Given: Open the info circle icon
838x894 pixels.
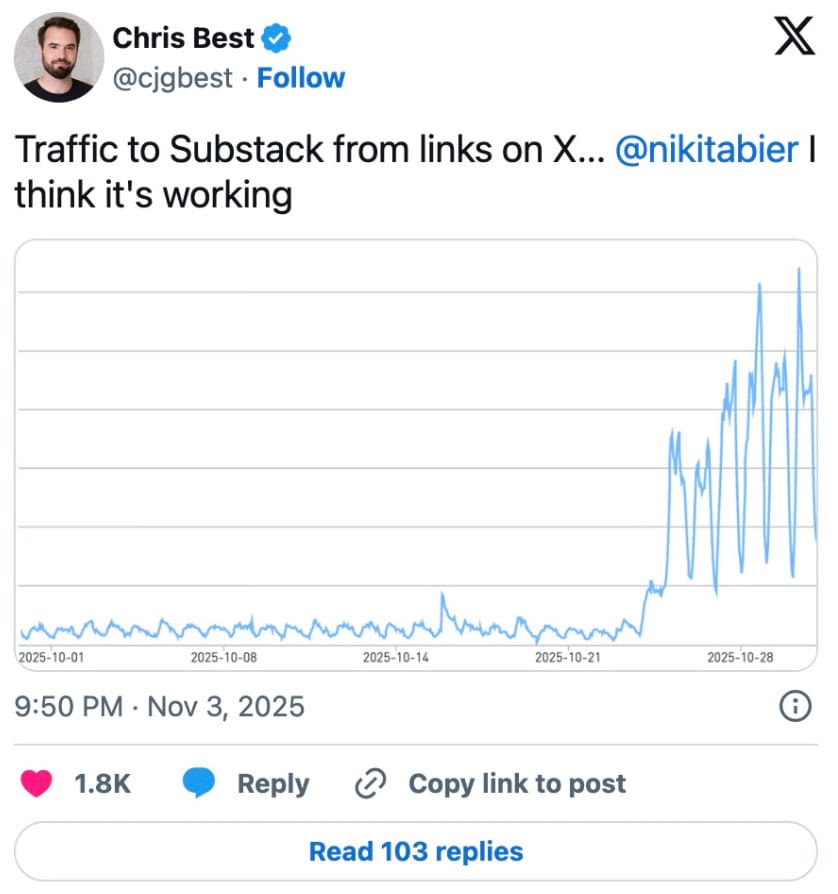Looking at the screenshot, I should pos(794,707).
